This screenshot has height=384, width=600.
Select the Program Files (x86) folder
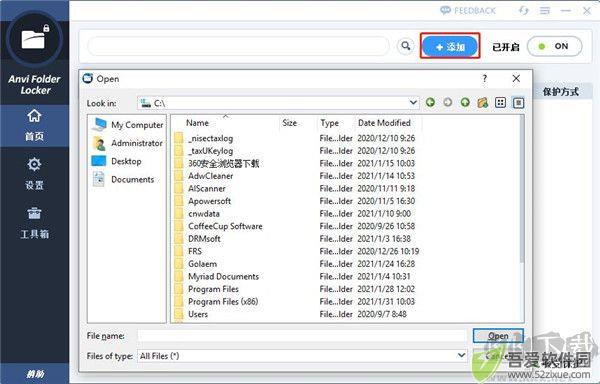[x=223, y=301]
